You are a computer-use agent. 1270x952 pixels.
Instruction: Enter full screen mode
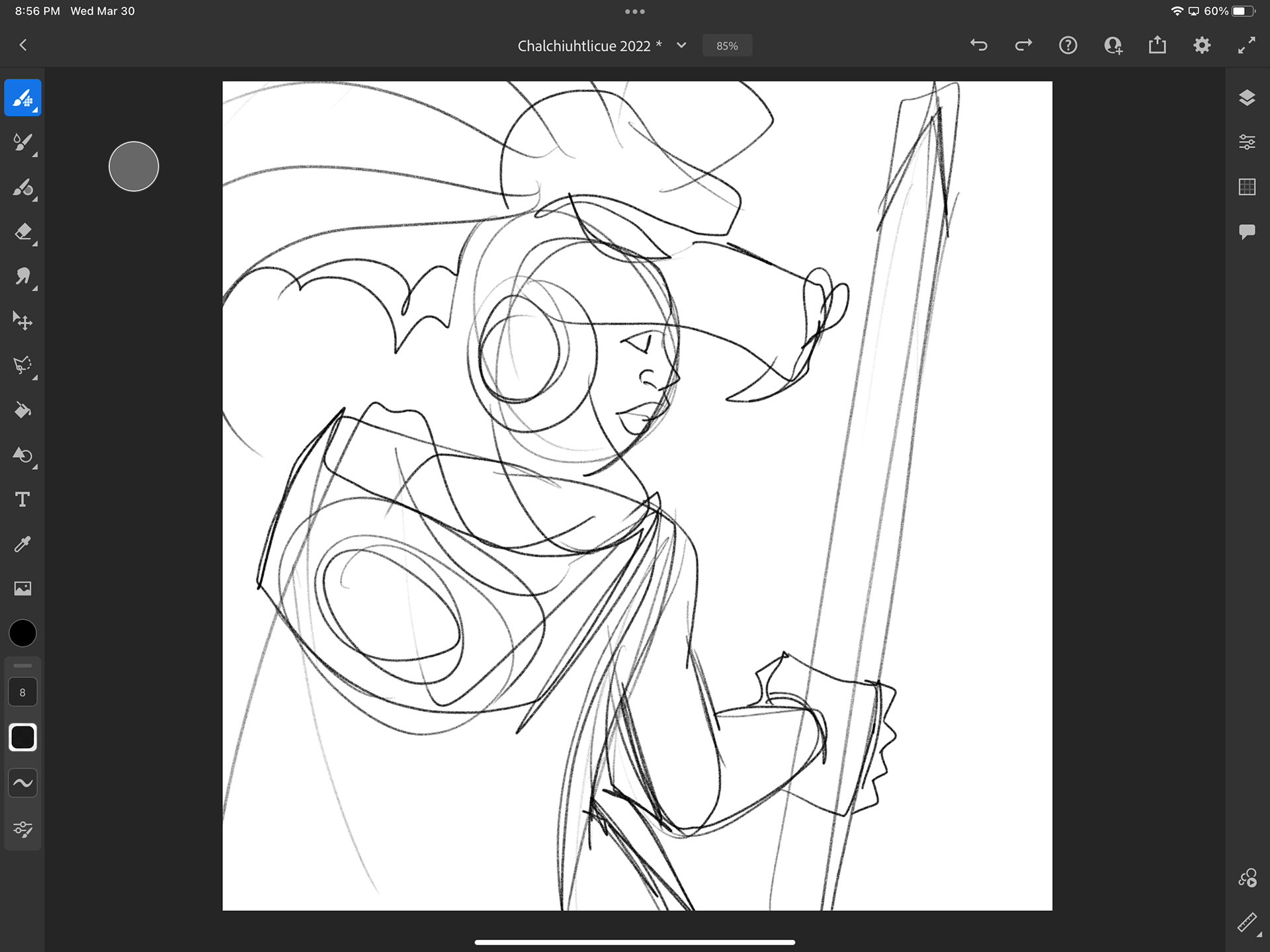[x=1247, y=45]
